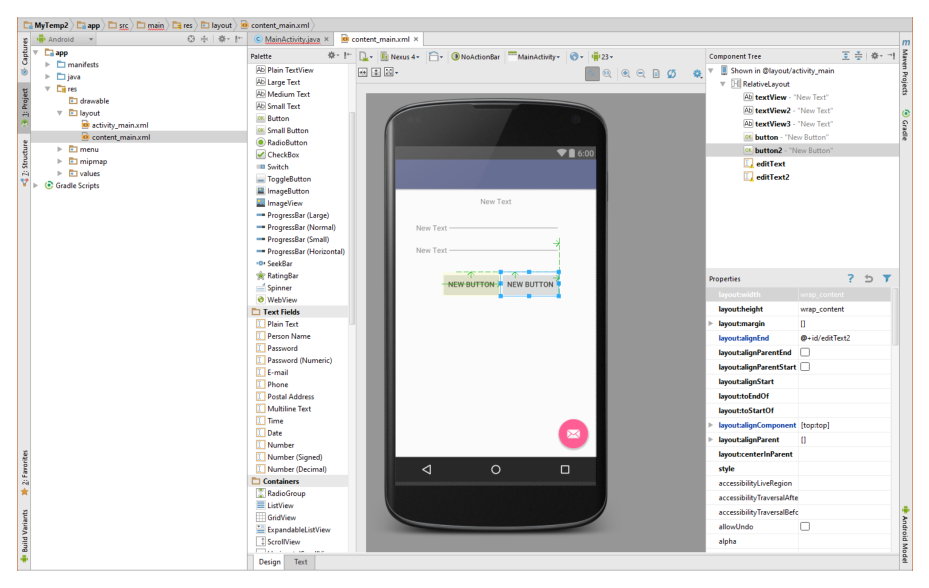Viewport: 929px width, 588px height.
Task: Select content_main.xml in project tree
Action: 121,137
